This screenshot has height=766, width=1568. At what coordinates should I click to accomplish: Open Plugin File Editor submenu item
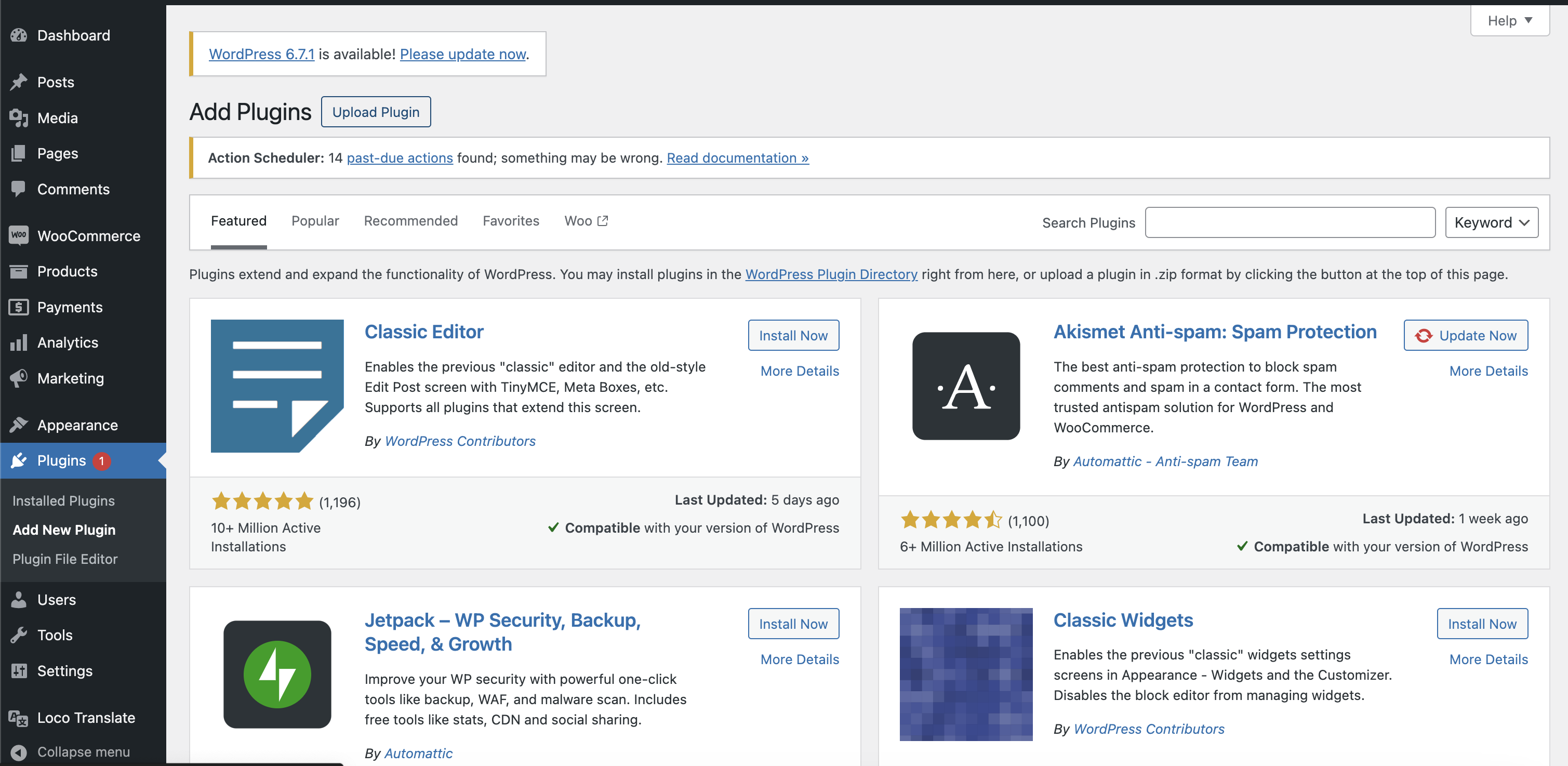65,559
